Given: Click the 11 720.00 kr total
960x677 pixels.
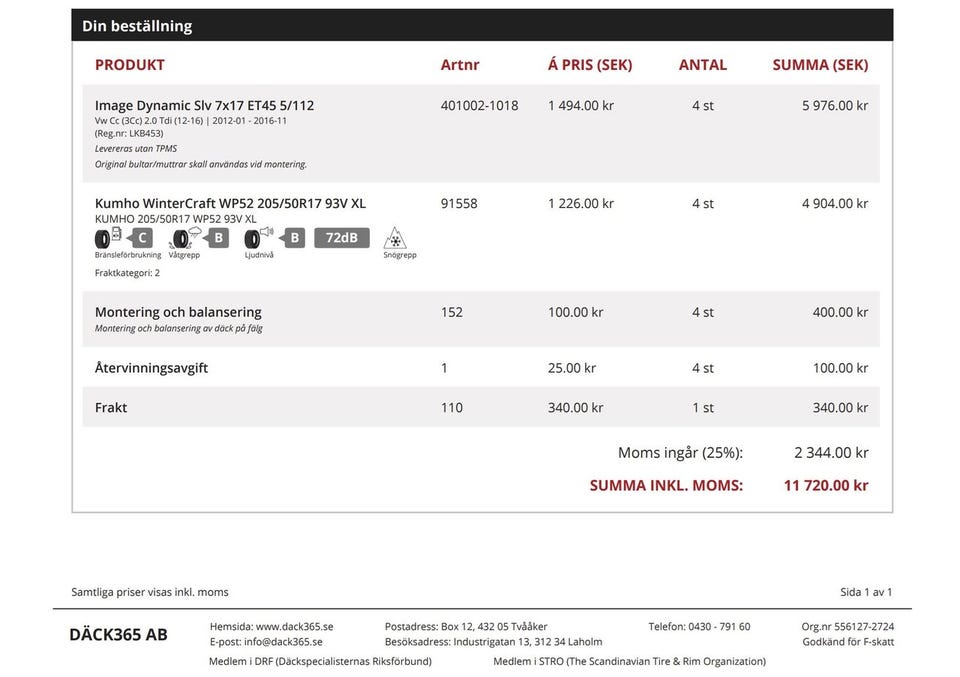Looking at the screenshot, I should (x=826, y=485).
